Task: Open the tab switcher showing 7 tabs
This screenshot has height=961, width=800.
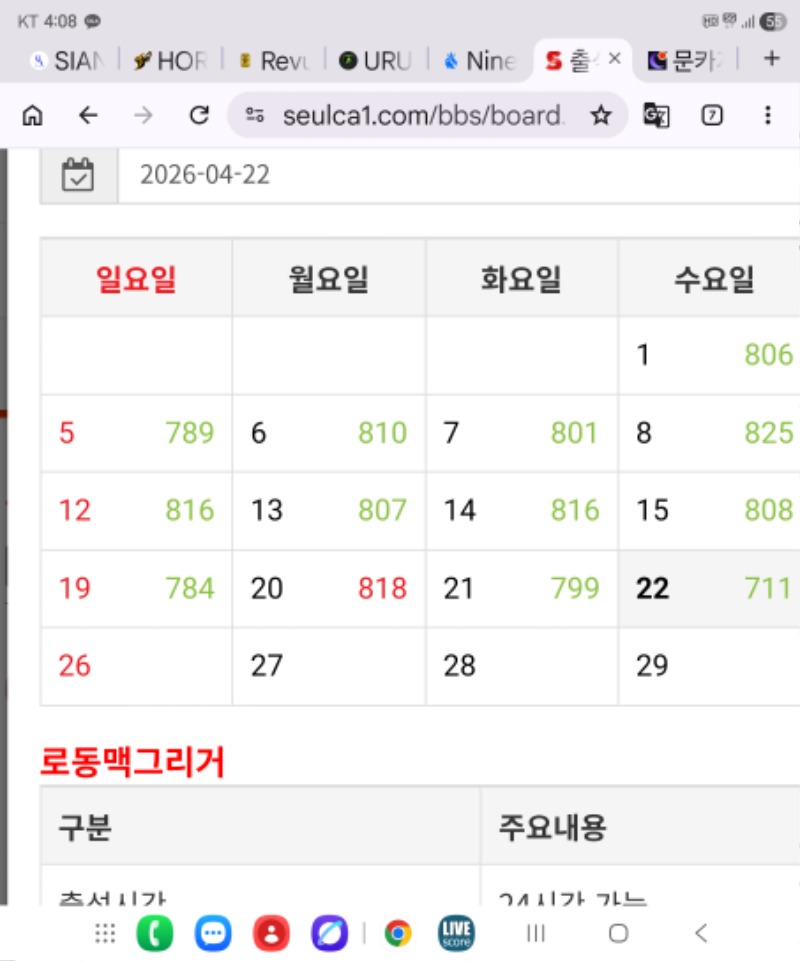Action: (712, 115)
